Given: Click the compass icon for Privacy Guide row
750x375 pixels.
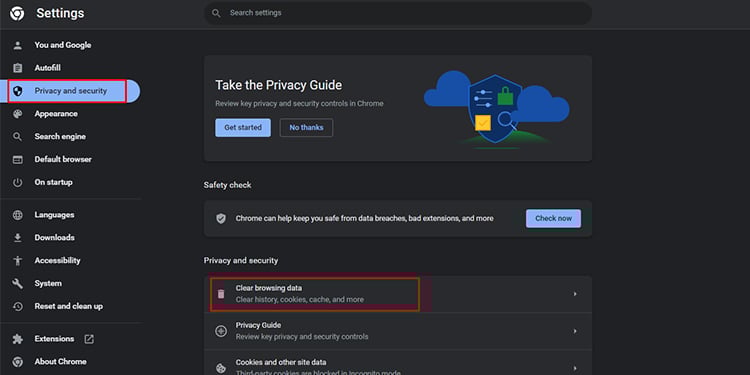Looking at the screenshot, I should point(221,331).
